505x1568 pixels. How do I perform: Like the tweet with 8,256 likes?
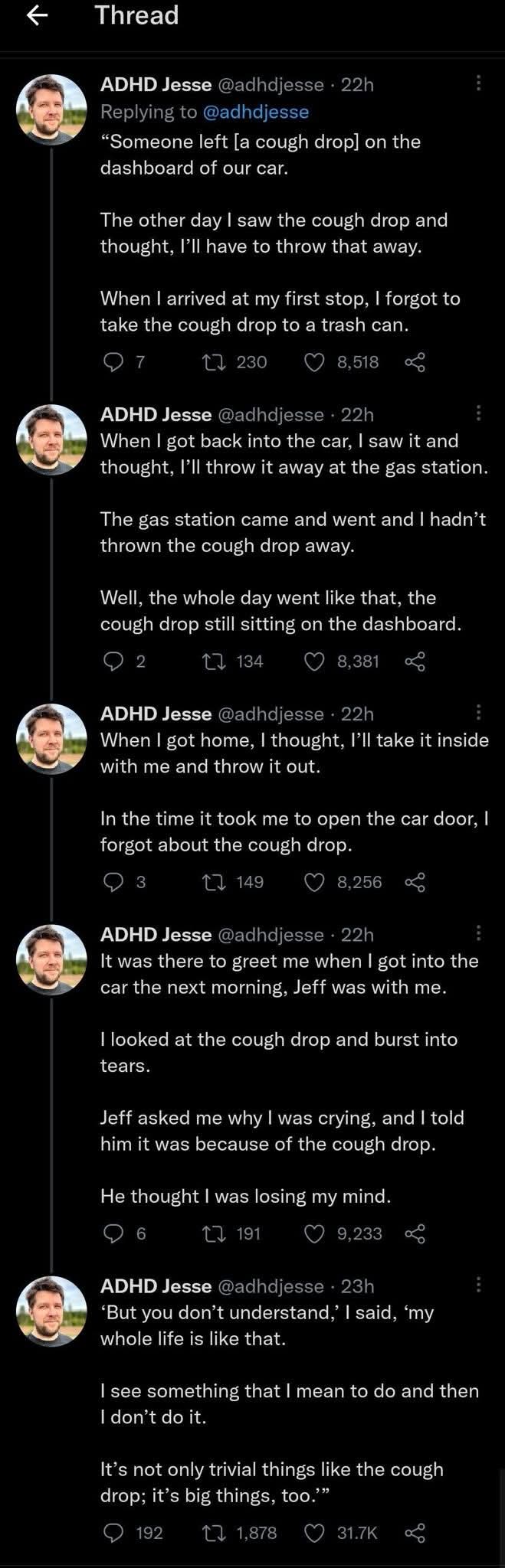314,883
